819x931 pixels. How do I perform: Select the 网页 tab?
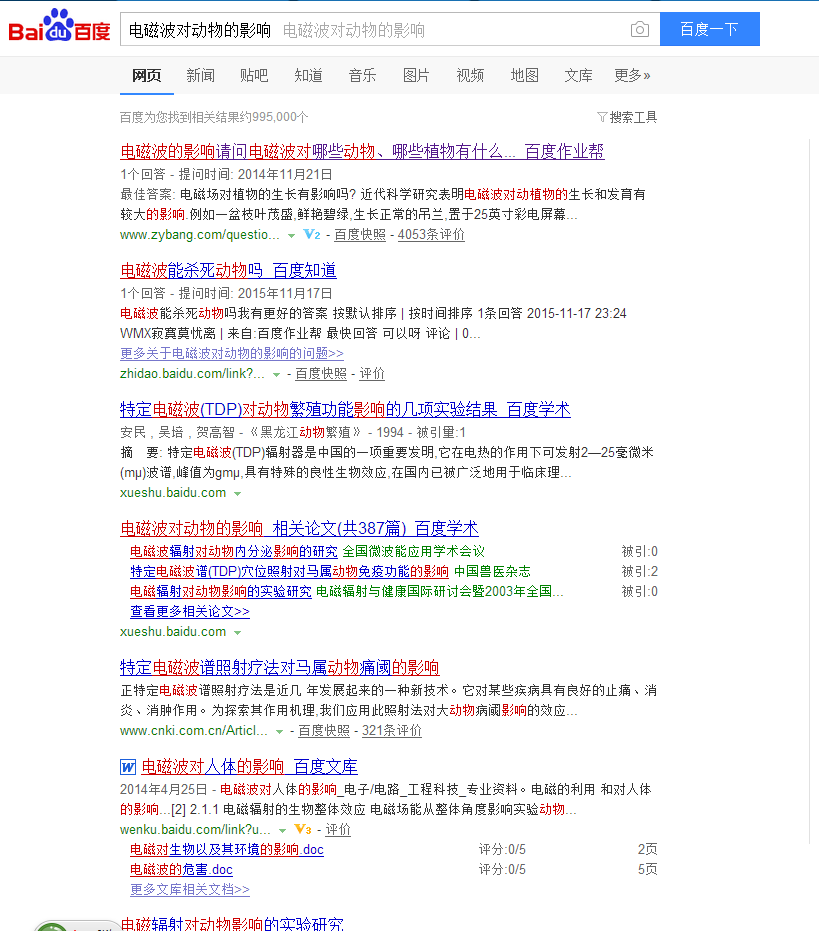click(x=147, y=75)
